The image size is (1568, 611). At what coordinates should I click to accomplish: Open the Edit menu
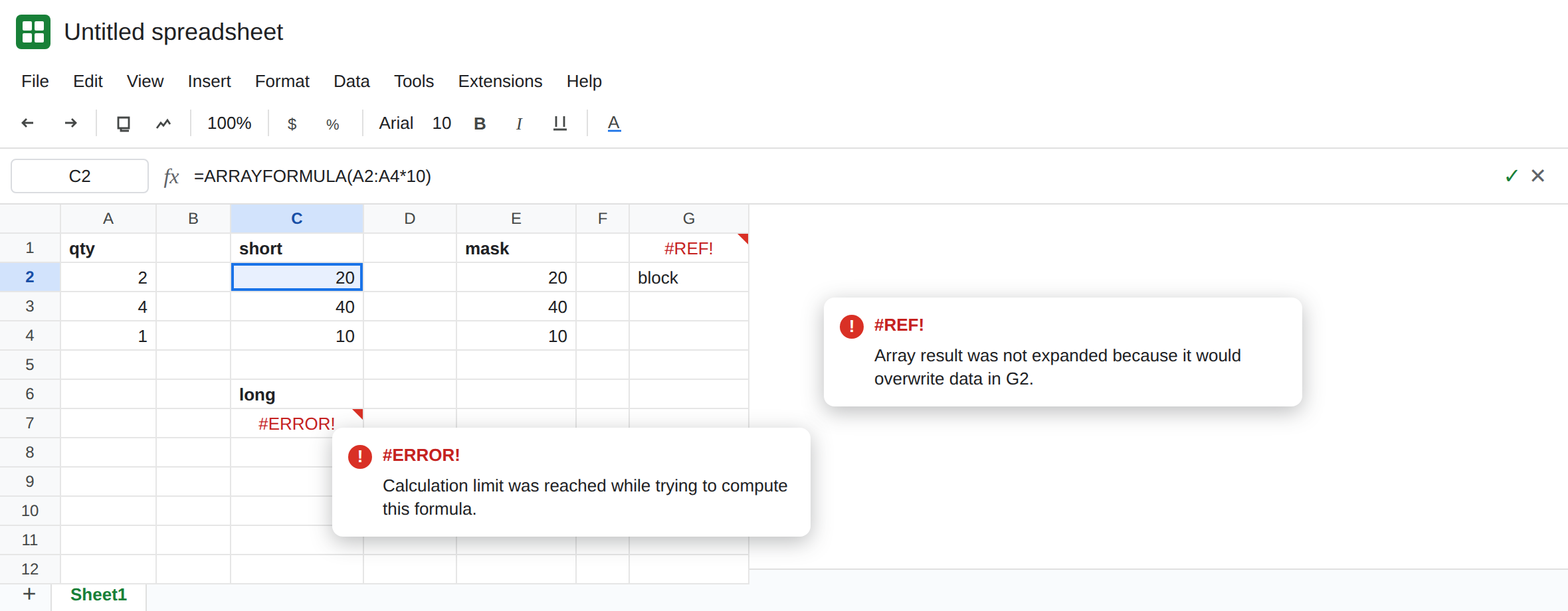(88, 81)
